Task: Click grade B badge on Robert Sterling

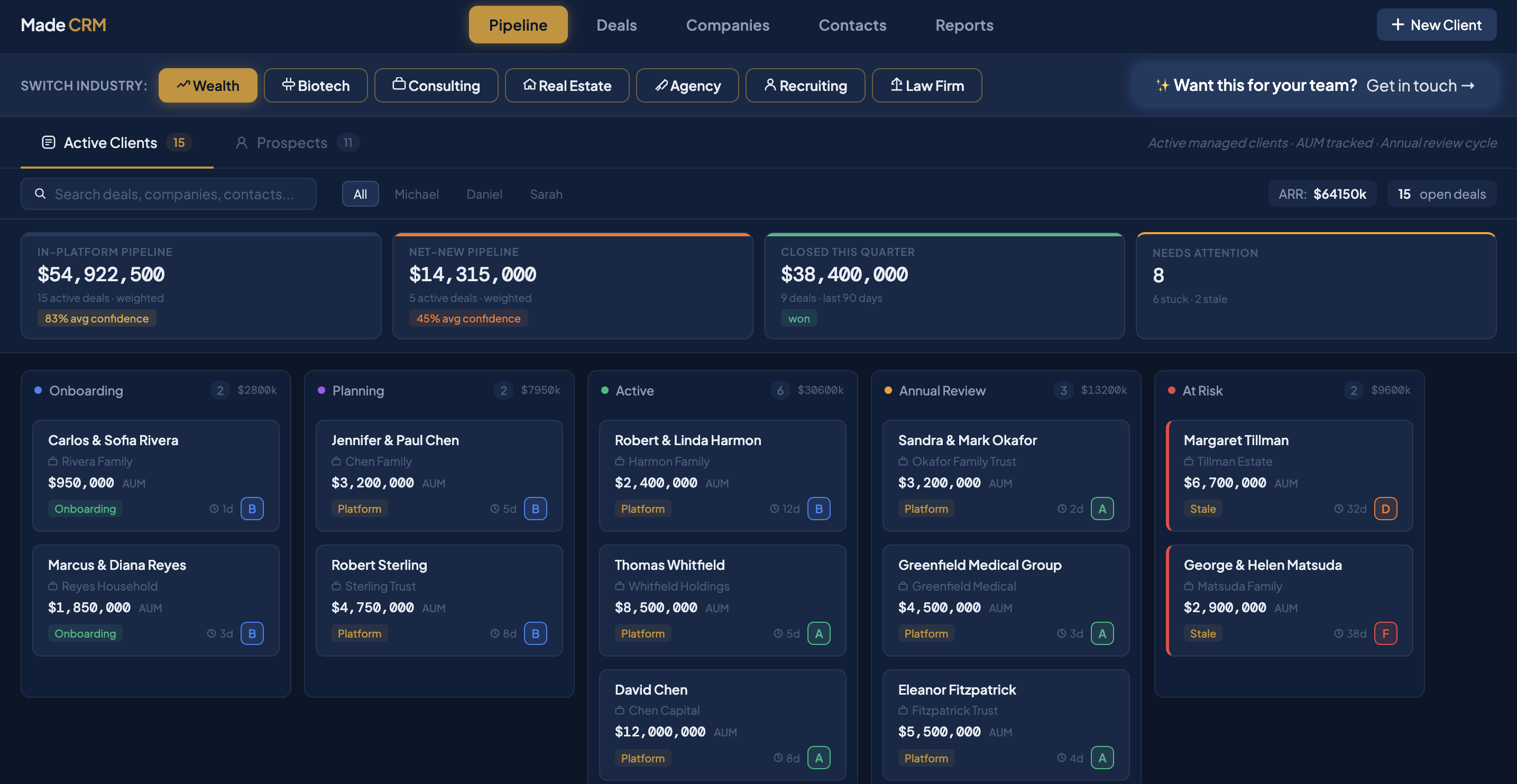Action: click(x=535, y=633)
